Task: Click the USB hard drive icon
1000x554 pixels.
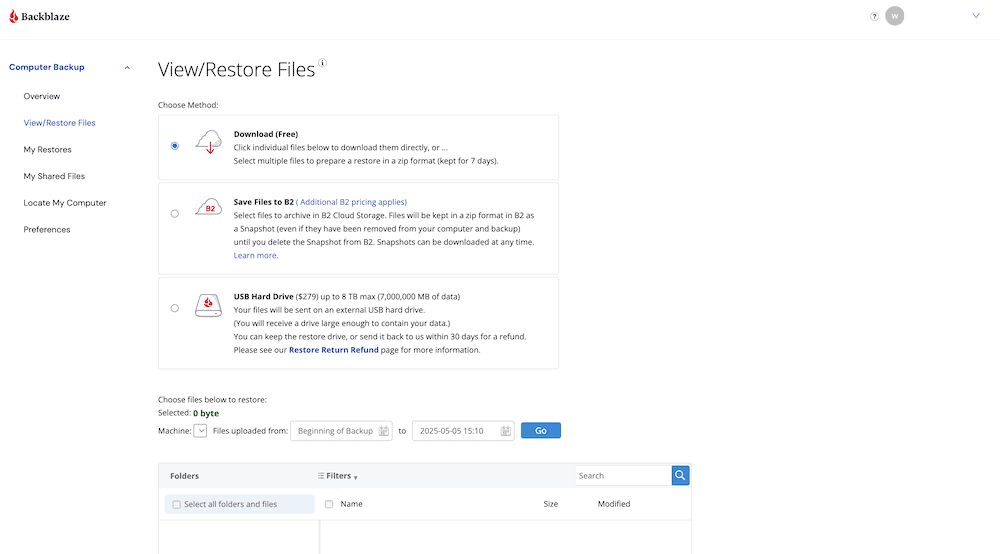Action: (x=209, y=305)
